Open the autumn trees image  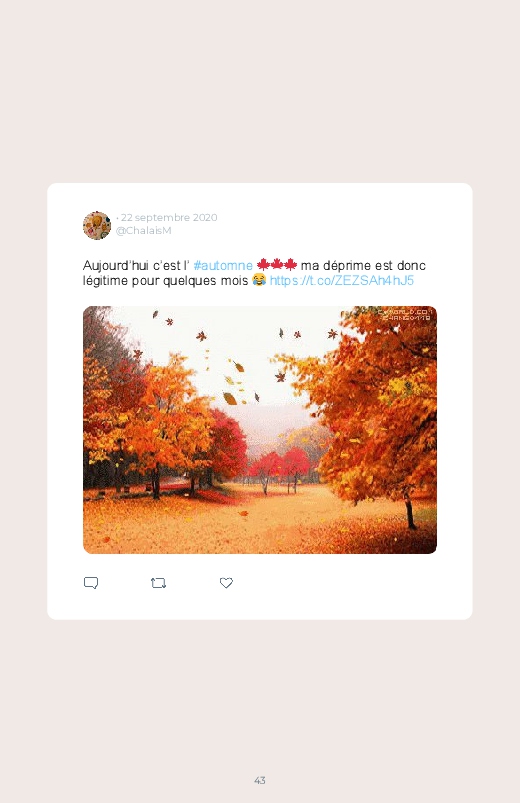point(260,430)
